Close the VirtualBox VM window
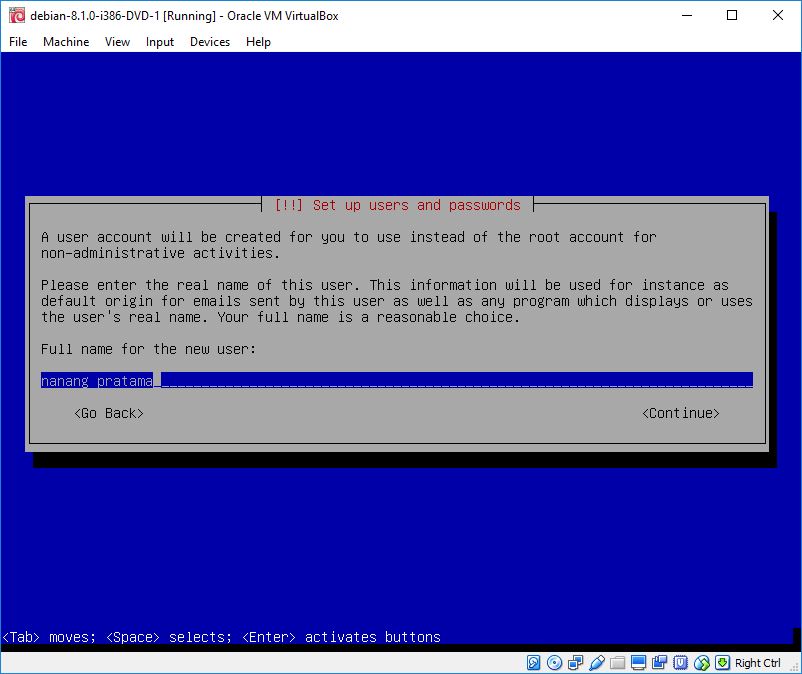 777,15
